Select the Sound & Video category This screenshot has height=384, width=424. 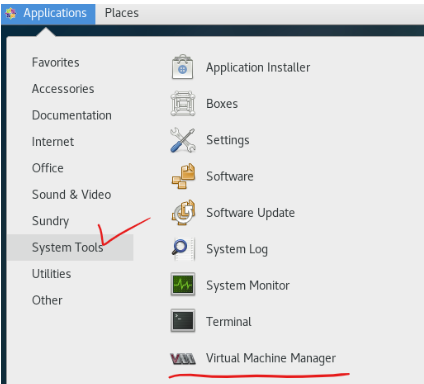click(x=71, y=194)
